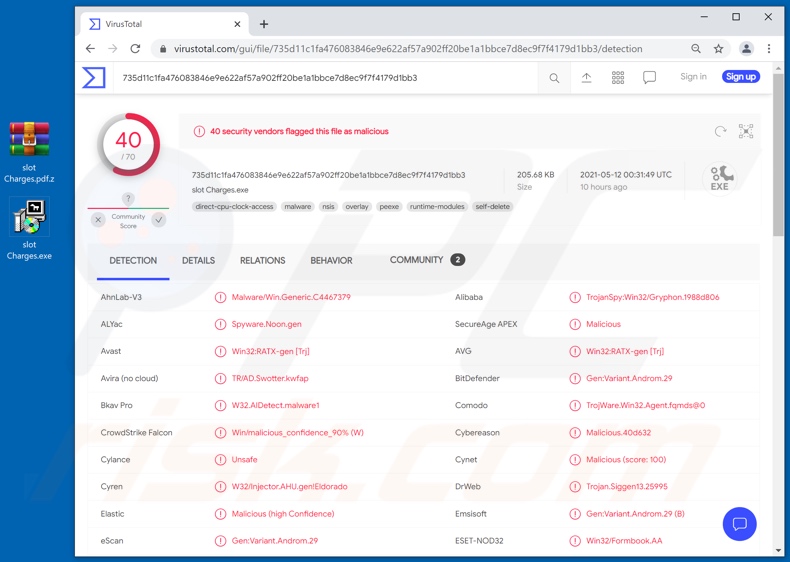Open Chrome three-dot menu

[769, 49]
